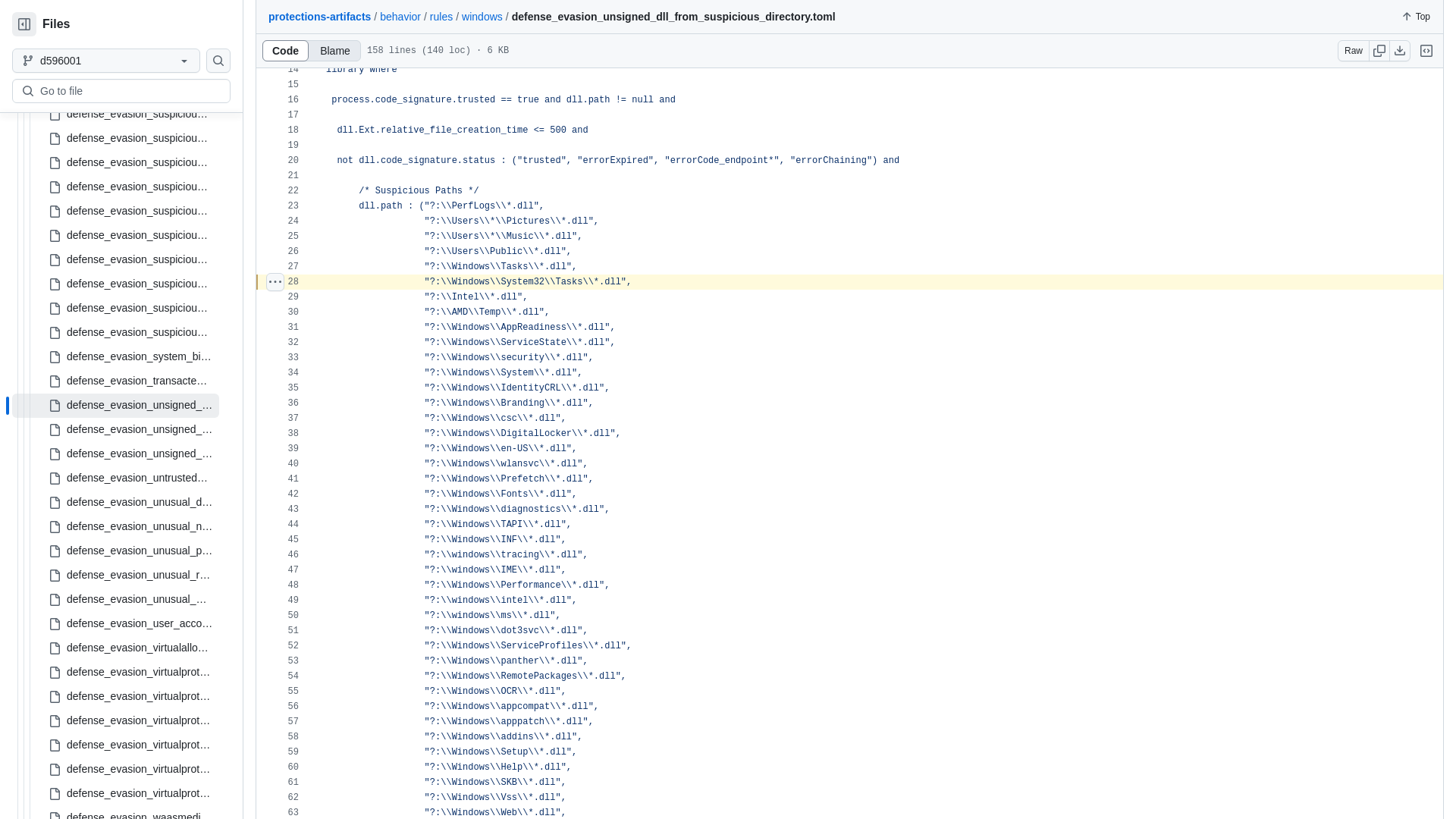Image resolution: width=1456 pixels, height=819 pixels.
Task: Click the file search magnifier button
Action: [x=218, y=61]
